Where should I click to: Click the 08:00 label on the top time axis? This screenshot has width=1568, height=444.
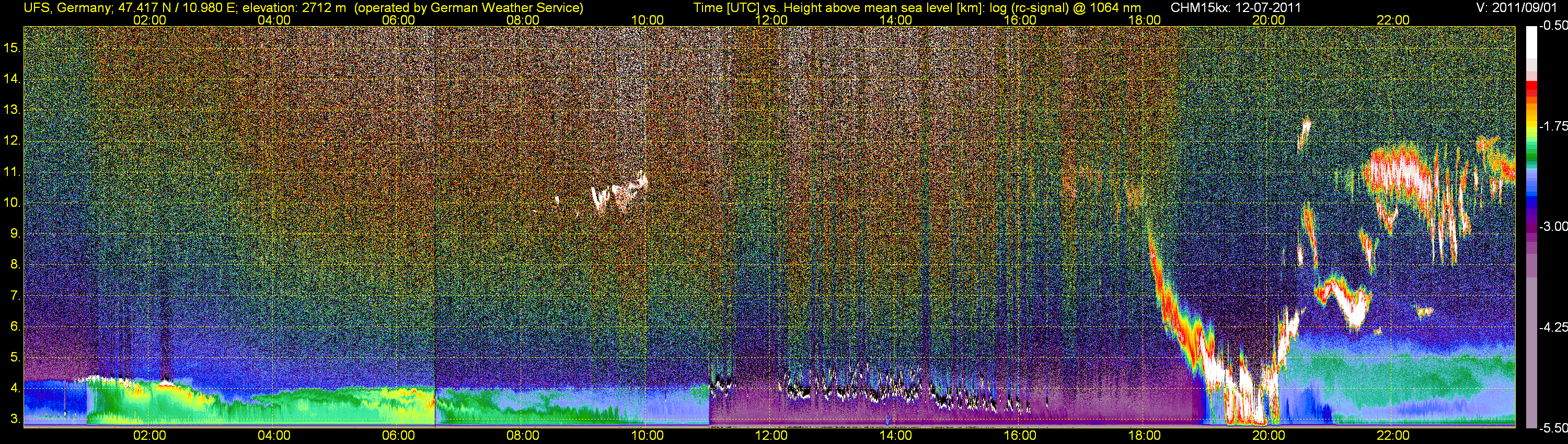coord(523,20)
